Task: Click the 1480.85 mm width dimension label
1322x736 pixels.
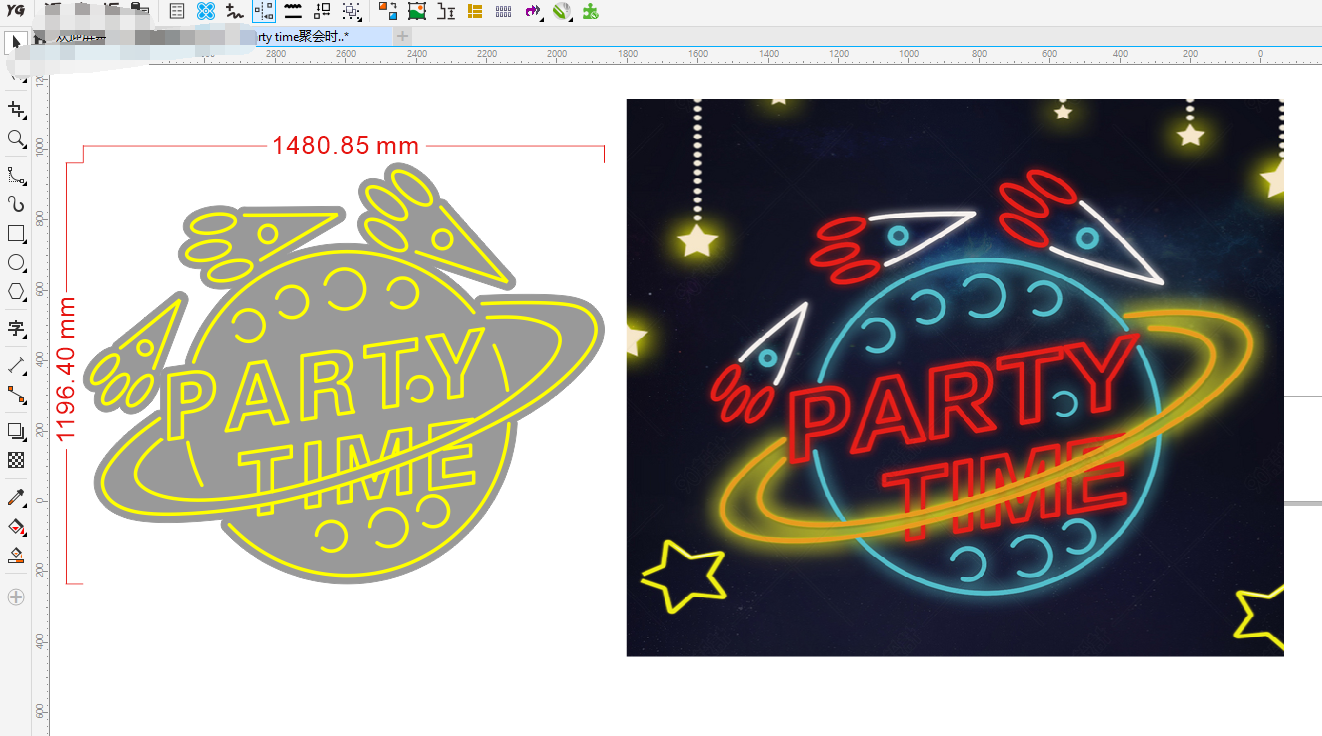Action: [x=345, y=146]
